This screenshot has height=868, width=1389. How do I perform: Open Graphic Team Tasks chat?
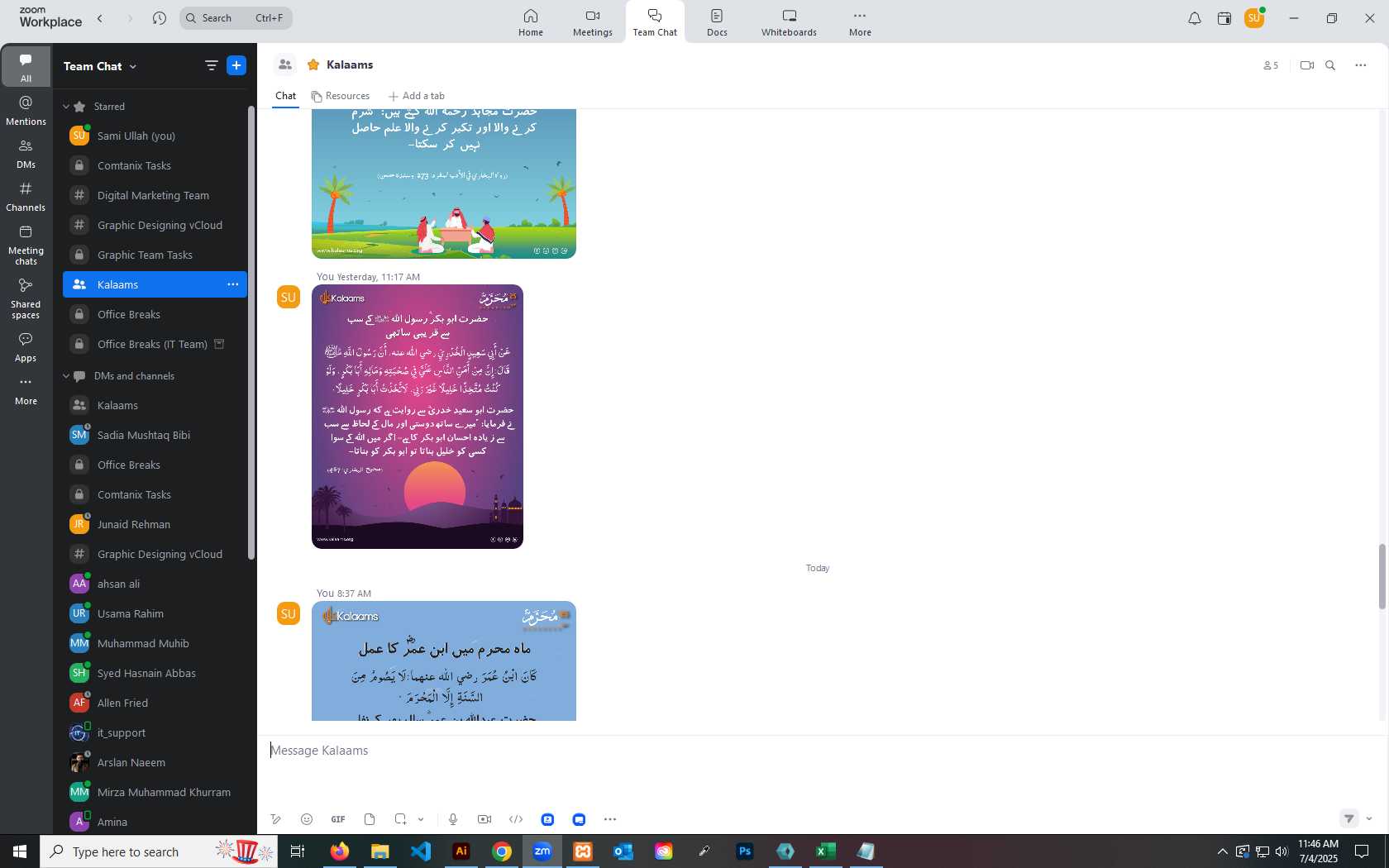[x=155, y=255]
